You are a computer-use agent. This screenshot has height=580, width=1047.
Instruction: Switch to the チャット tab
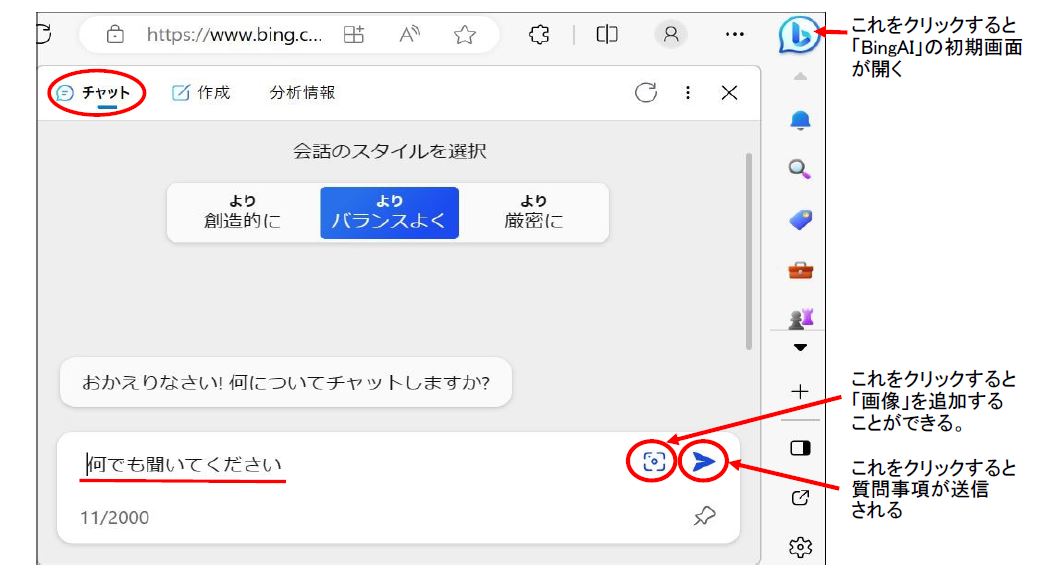coord(96,93)
